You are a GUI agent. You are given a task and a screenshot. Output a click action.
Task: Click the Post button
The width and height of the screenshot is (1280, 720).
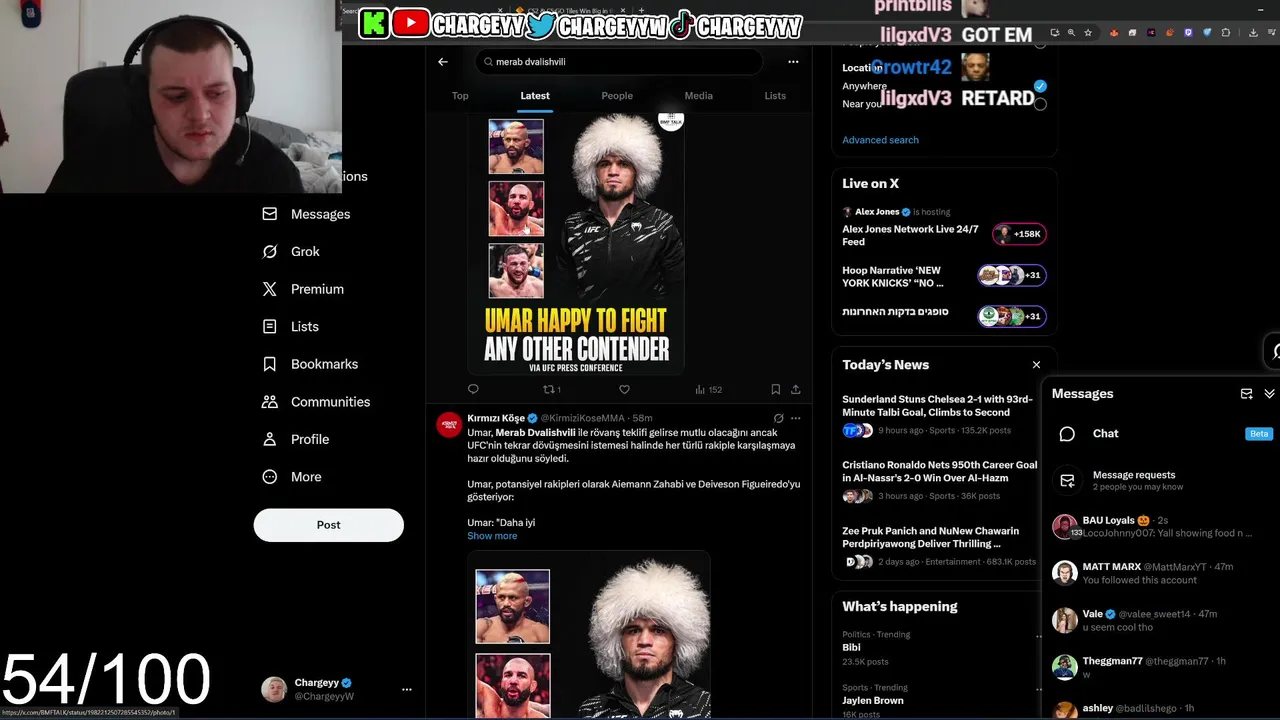pos(328,525)
